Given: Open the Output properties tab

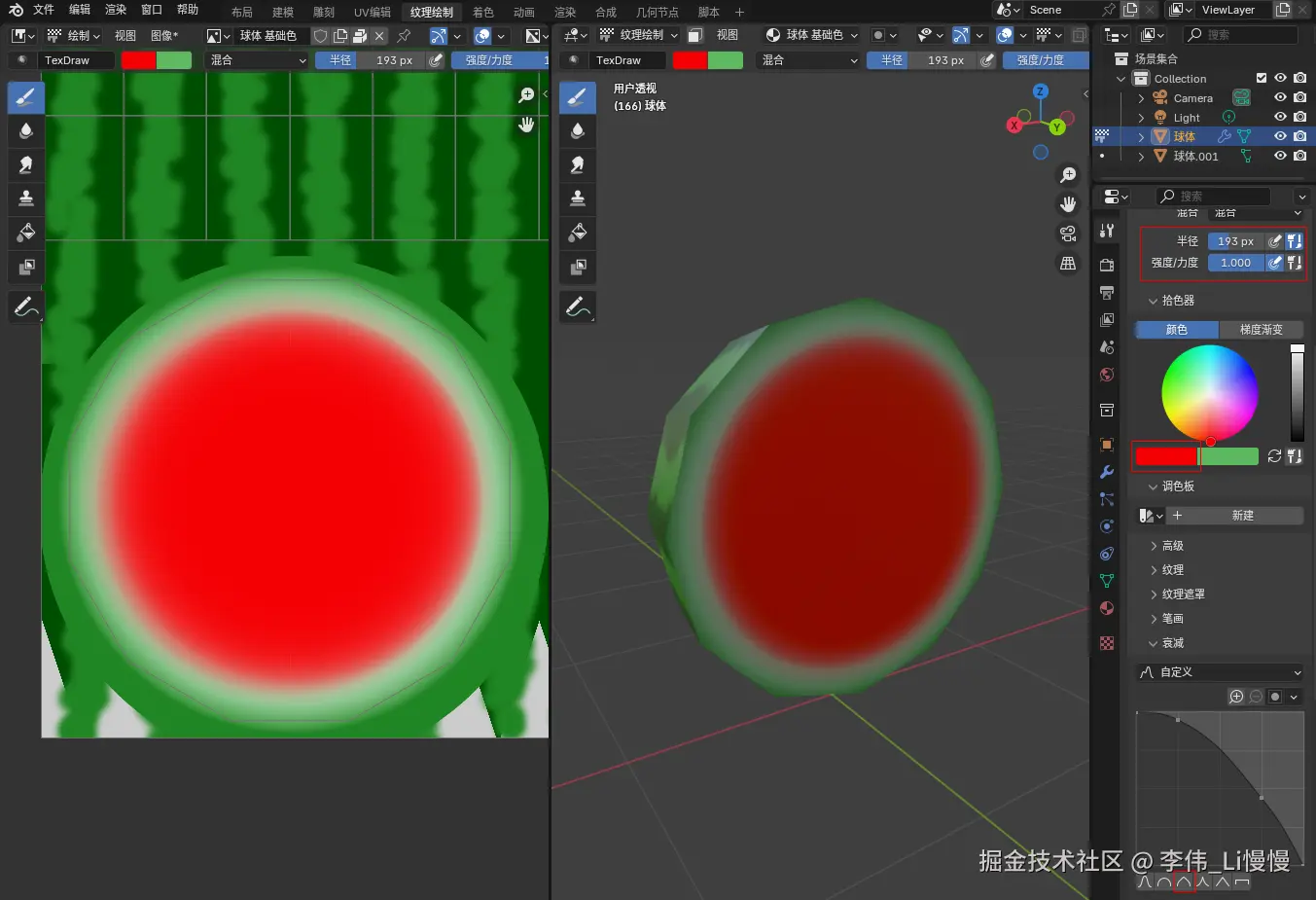Looking at the screenshot, I should pos(1107,292).
